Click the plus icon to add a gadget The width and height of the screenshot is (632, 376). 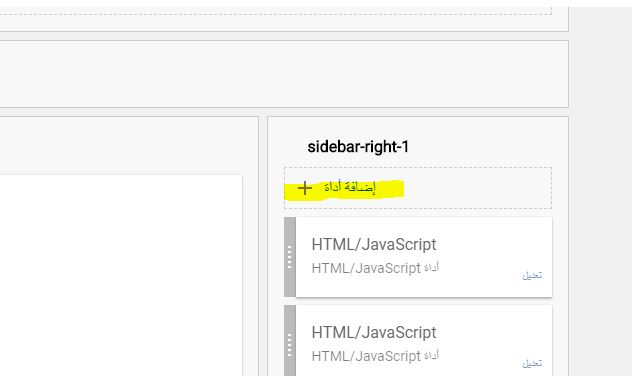tap(305, 188)
